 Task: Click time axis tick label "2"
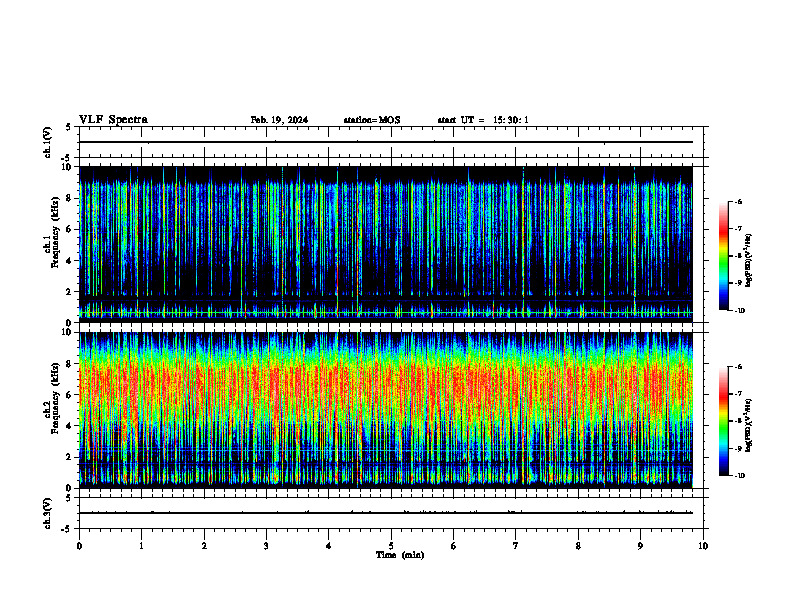(204, 546)
